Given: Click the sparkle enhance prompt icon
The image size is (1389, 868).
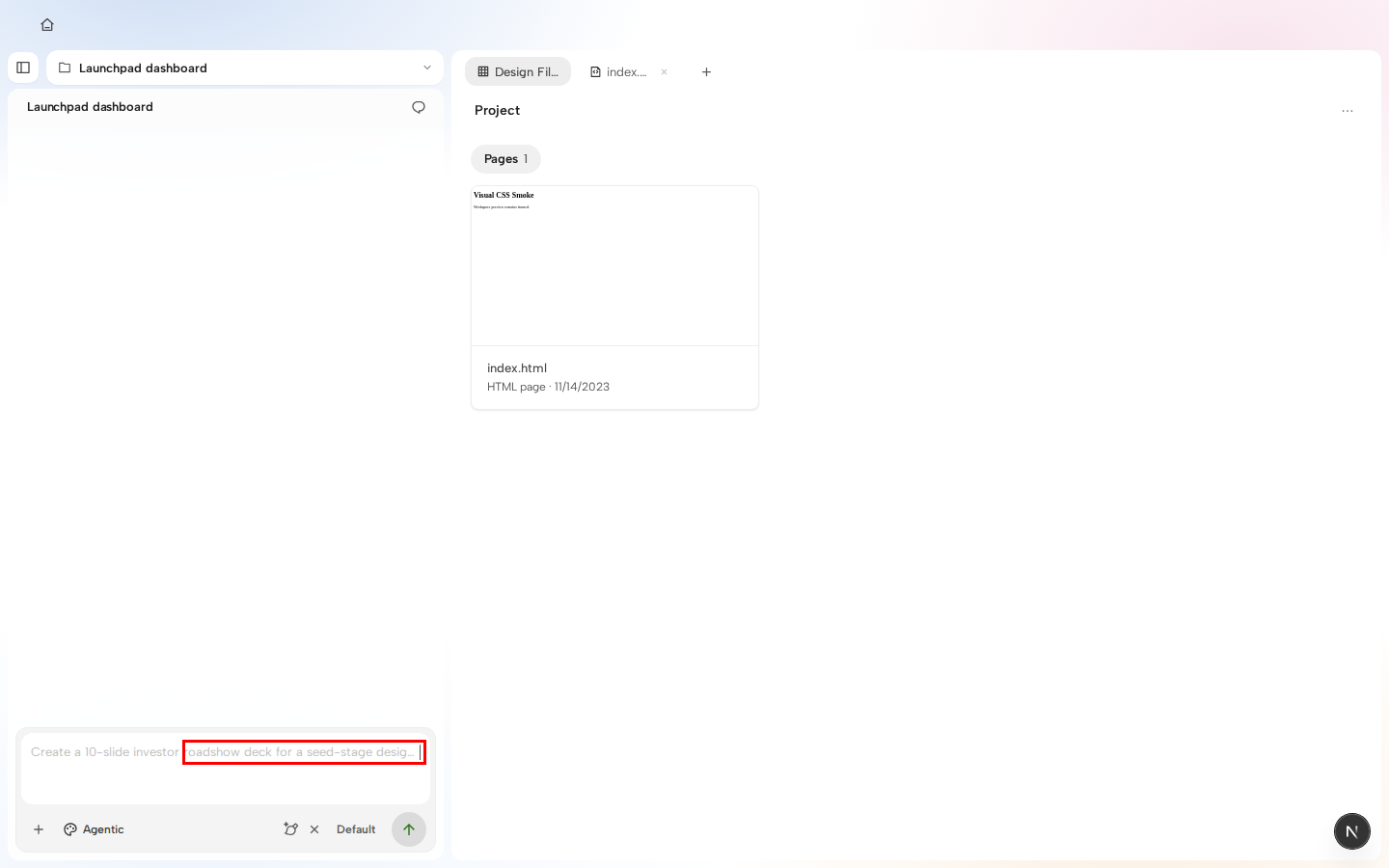Looking at the screenshot, I should 290,829.
